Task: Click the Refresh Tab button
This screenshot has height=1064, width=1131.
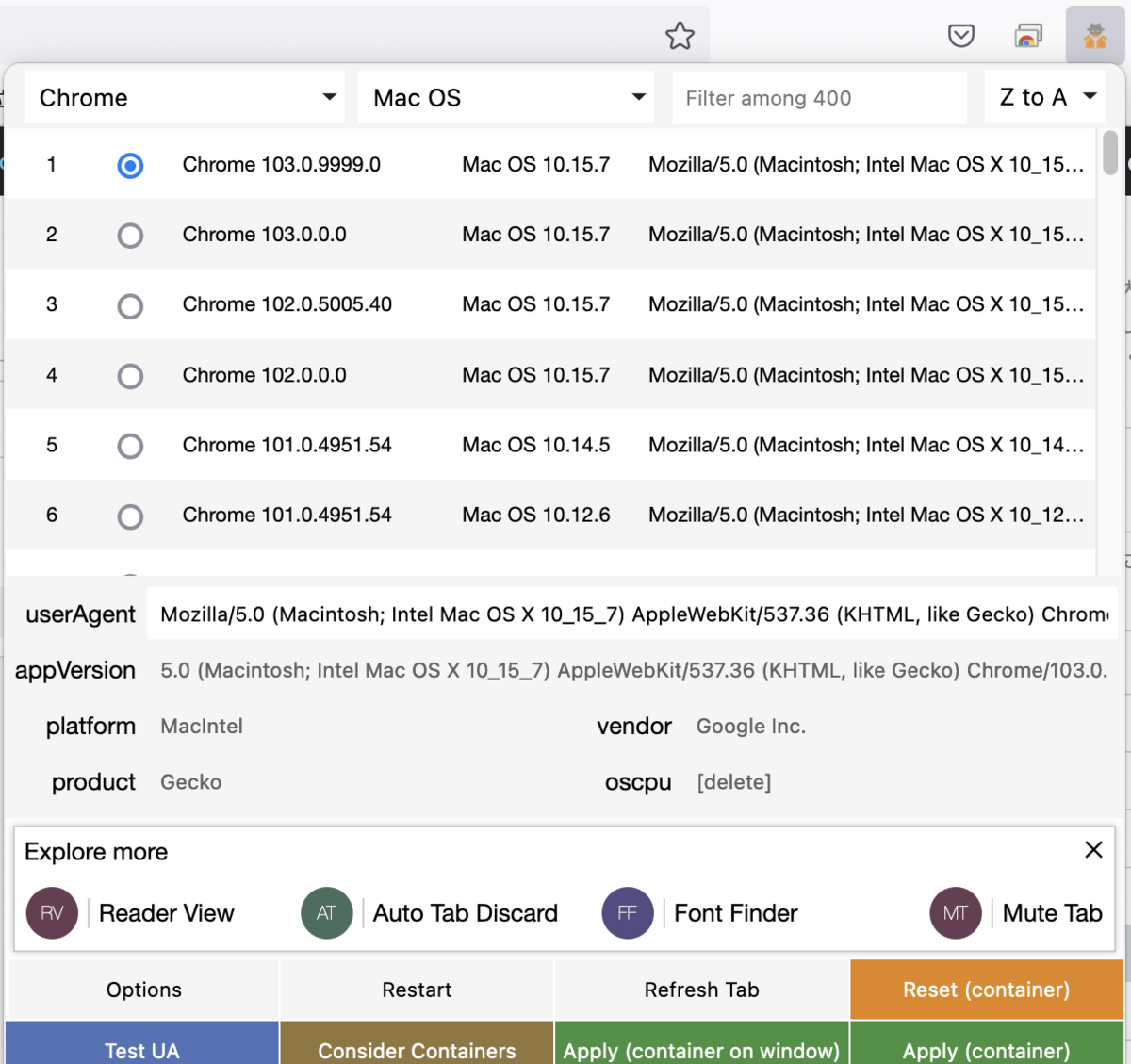Action: point(701,990)
